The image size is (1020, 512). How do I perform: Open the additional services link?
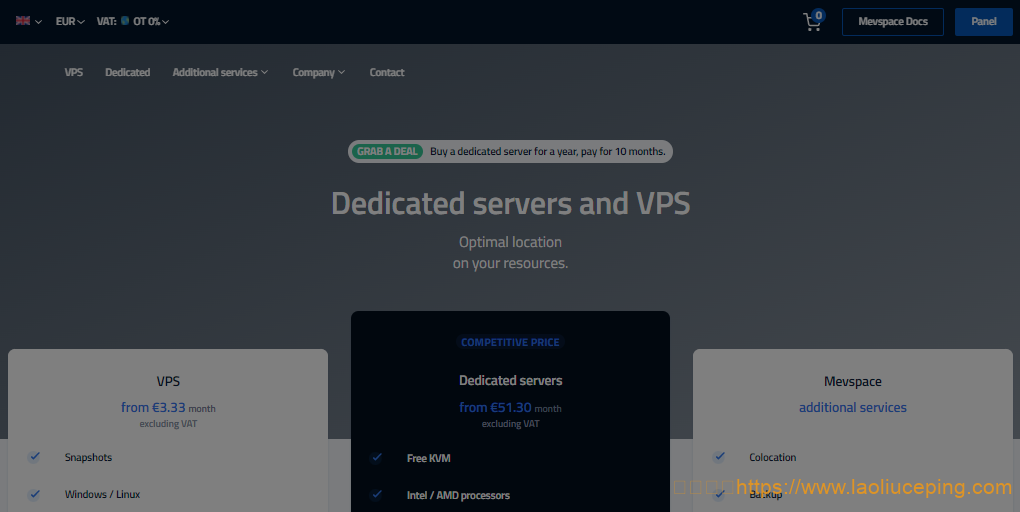click(x=852, y=407)
